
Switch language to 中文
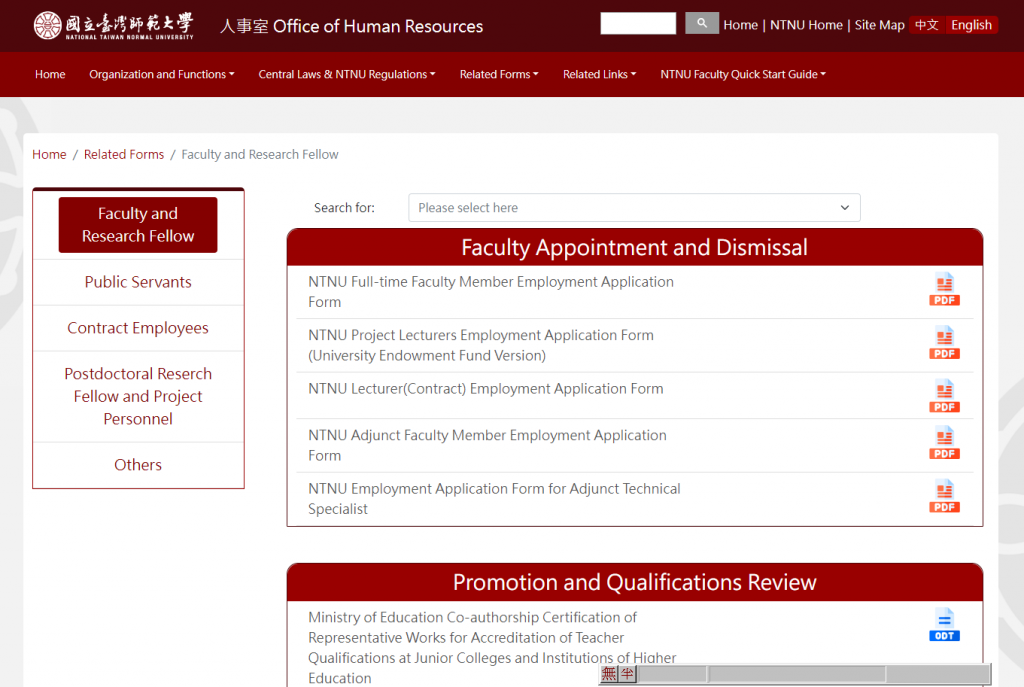[926, 25]
